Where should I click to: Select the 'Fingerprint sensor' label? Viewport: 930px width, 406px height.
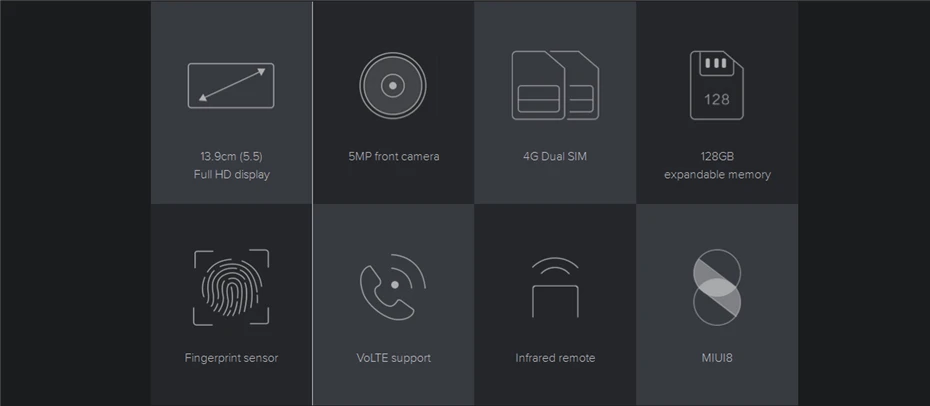coord(231,358)
